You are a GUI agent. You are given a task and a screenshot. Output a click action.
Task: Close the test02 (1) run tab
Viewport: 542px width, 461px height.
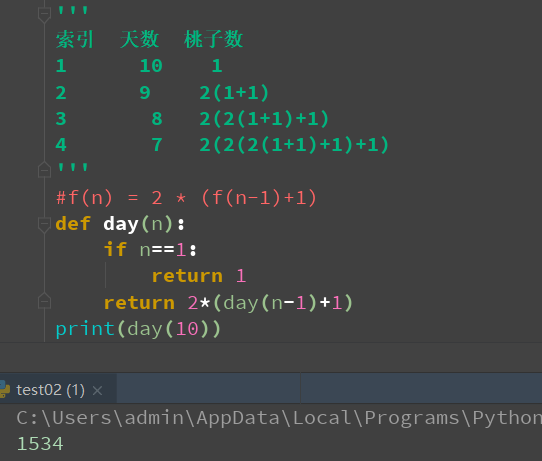click(97, 391)
